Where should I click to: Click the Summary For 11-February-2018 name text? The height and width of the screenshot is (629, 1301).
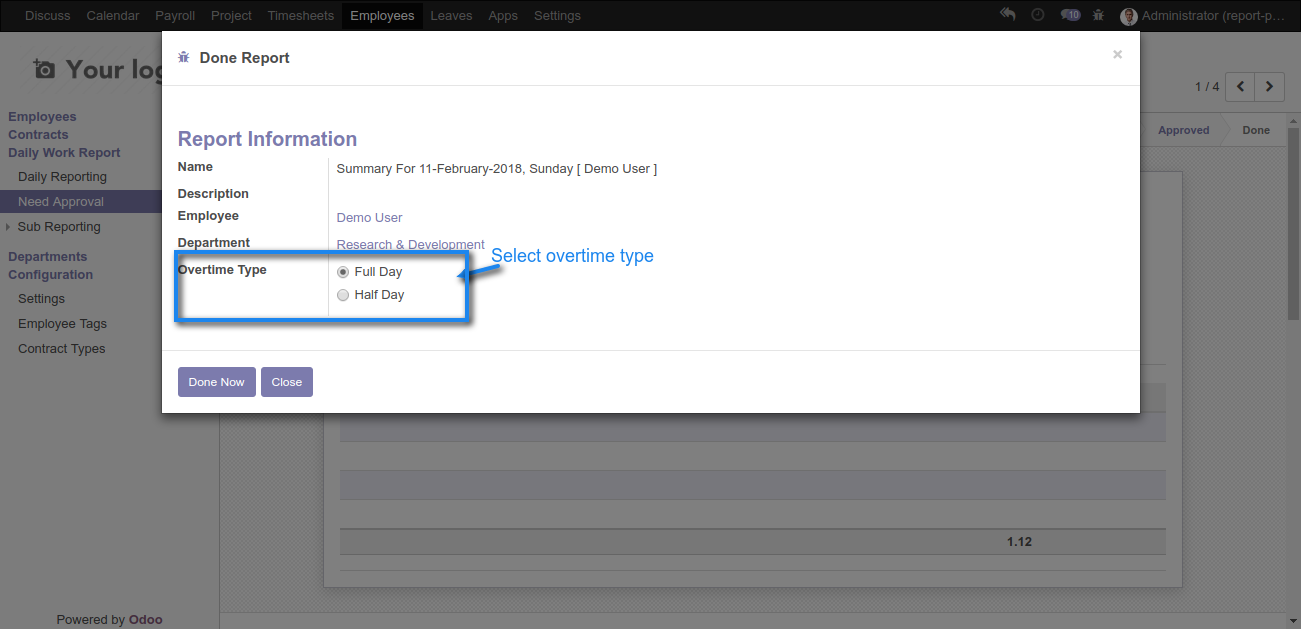[x=496, y=169]
